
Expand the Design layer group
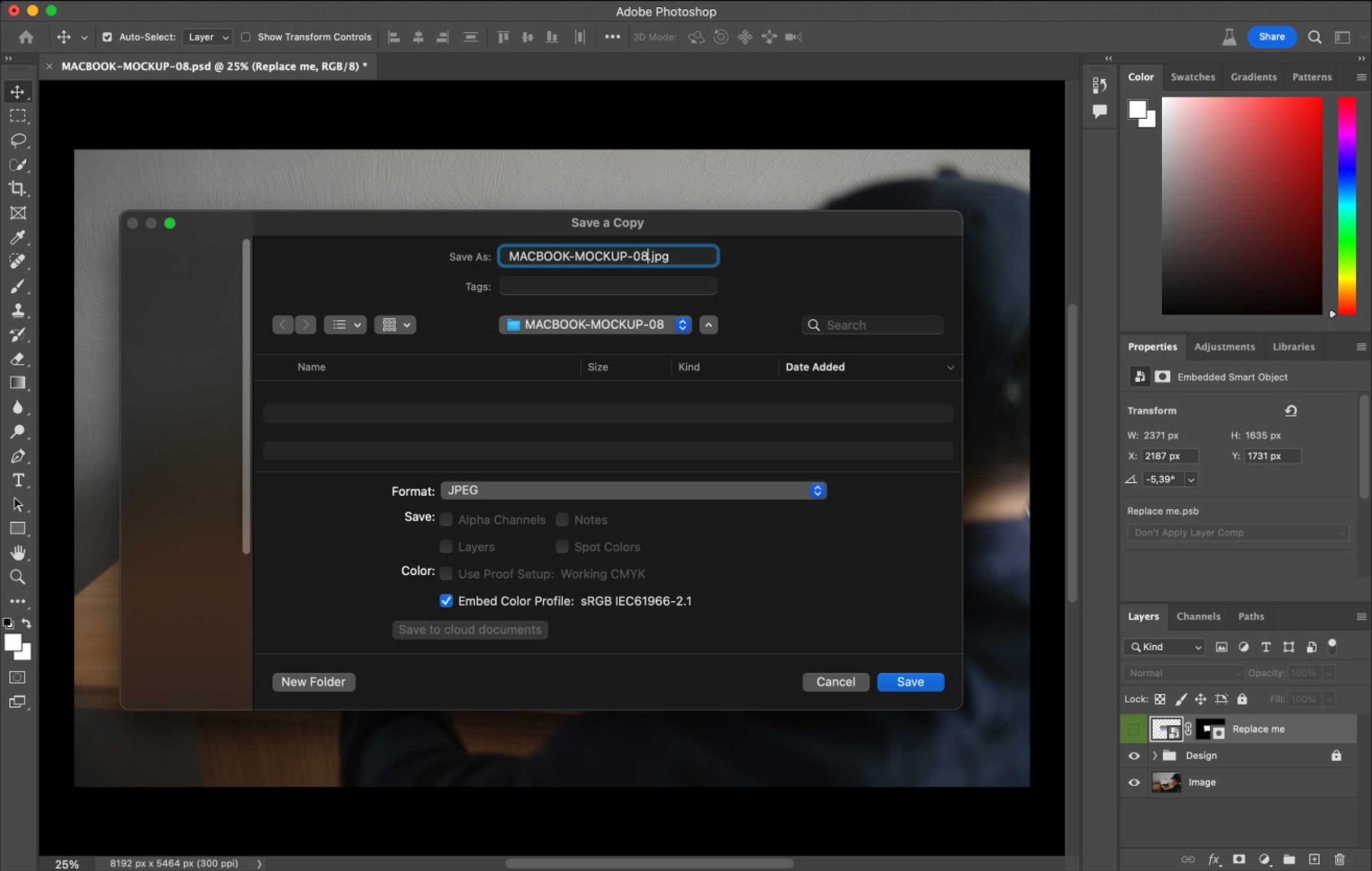click(1155, 756)
